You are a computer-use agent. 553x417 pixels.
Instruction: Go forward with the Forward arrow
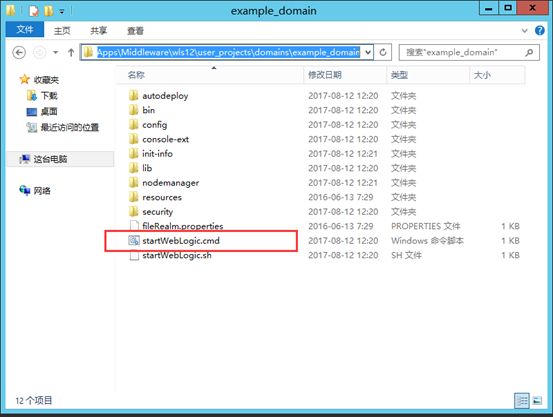tap(40, 53)
